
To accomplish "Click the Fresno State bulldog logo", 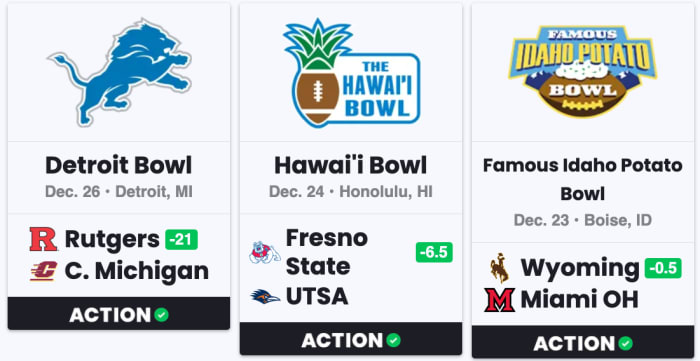I will pos(265,253).
